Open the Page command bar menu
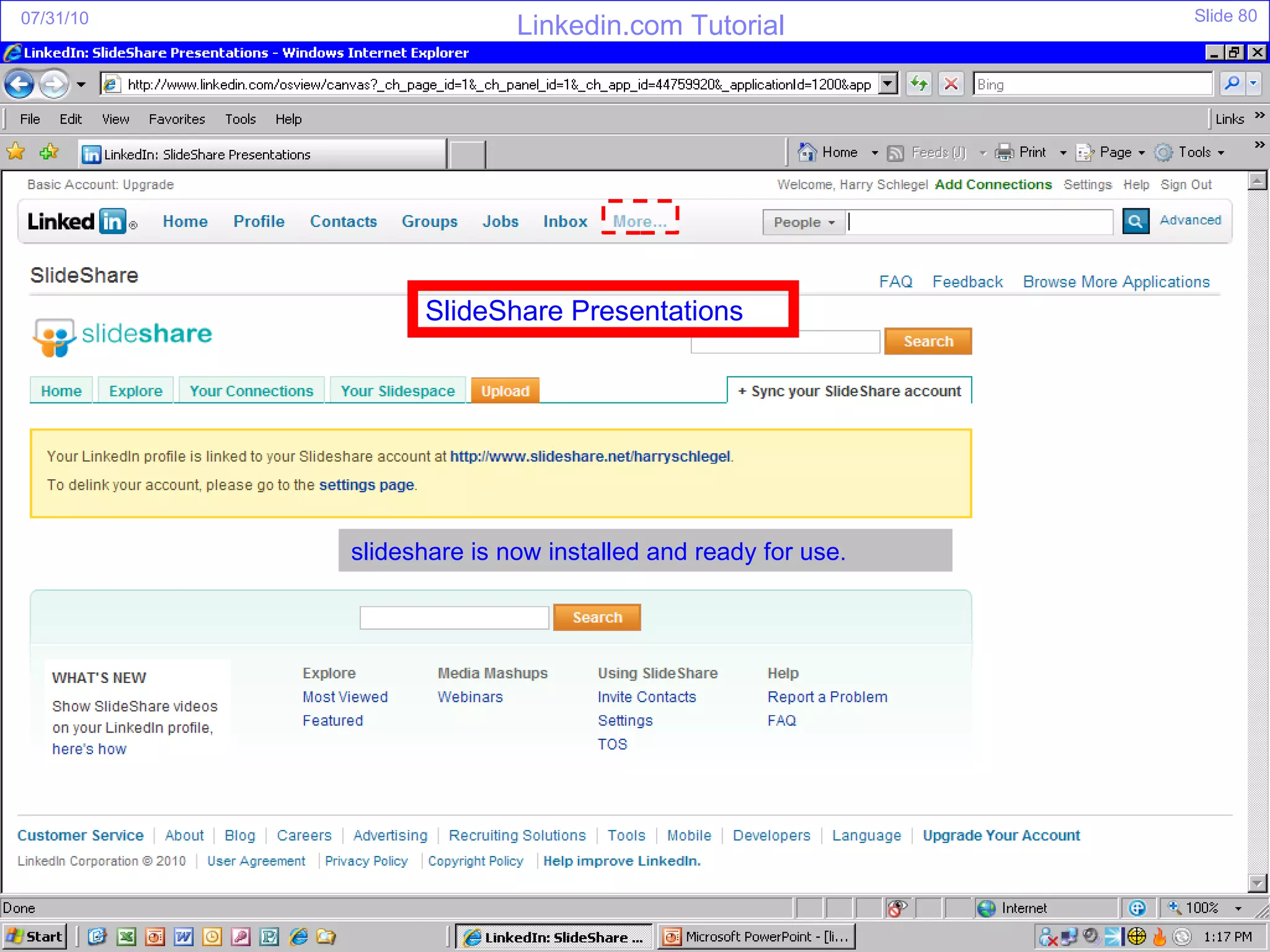1270x952 pixels. 1110,152
